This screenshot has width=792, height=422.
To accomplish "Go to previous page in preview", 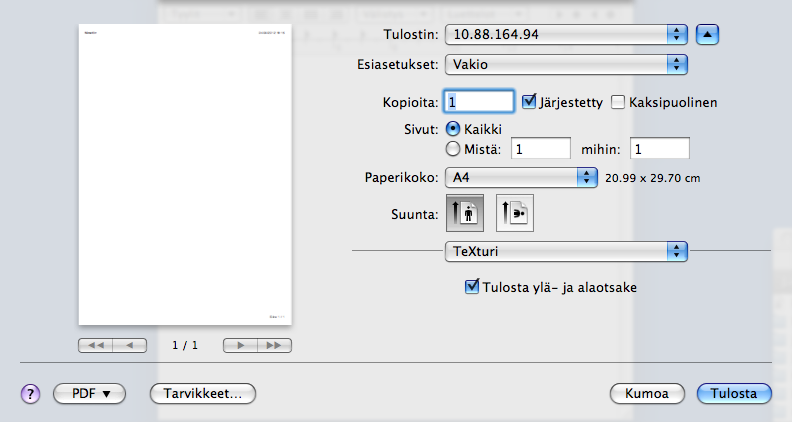I will point(128,345).
